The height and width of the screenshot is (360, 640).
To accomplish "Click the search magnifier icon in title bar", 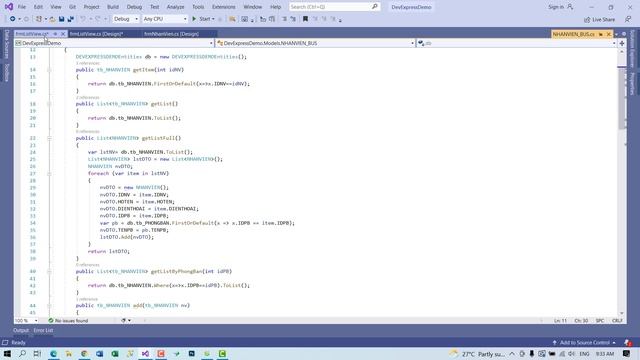I will [375, 7].
